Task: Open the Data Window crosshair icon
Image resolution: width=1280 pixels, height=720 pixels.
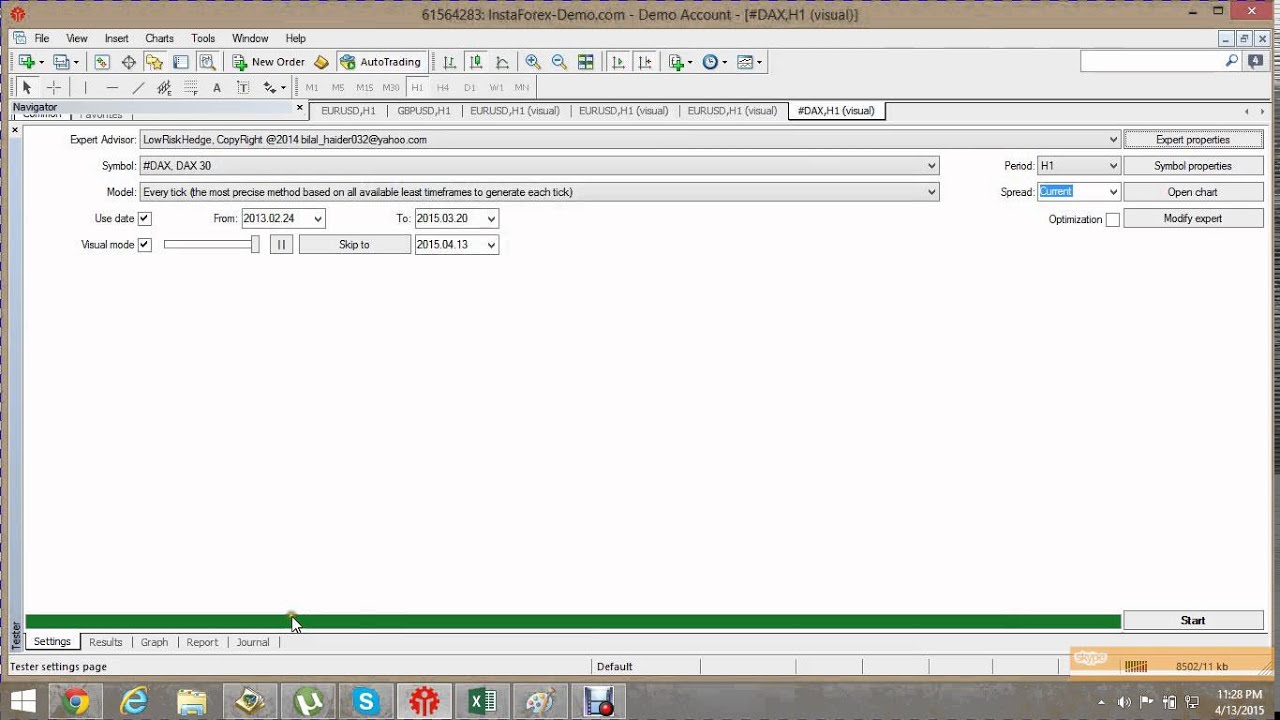Action: [128, 62]
